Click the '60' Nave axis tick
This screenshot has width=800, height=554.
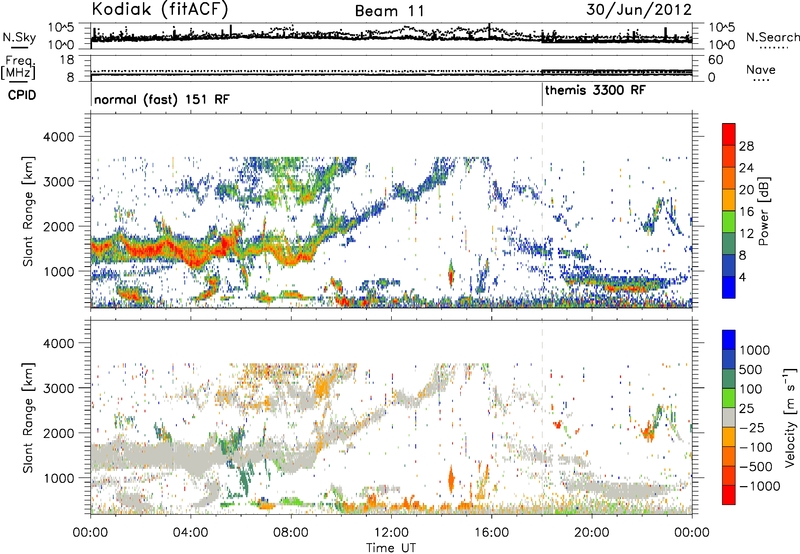coord(715,60)
